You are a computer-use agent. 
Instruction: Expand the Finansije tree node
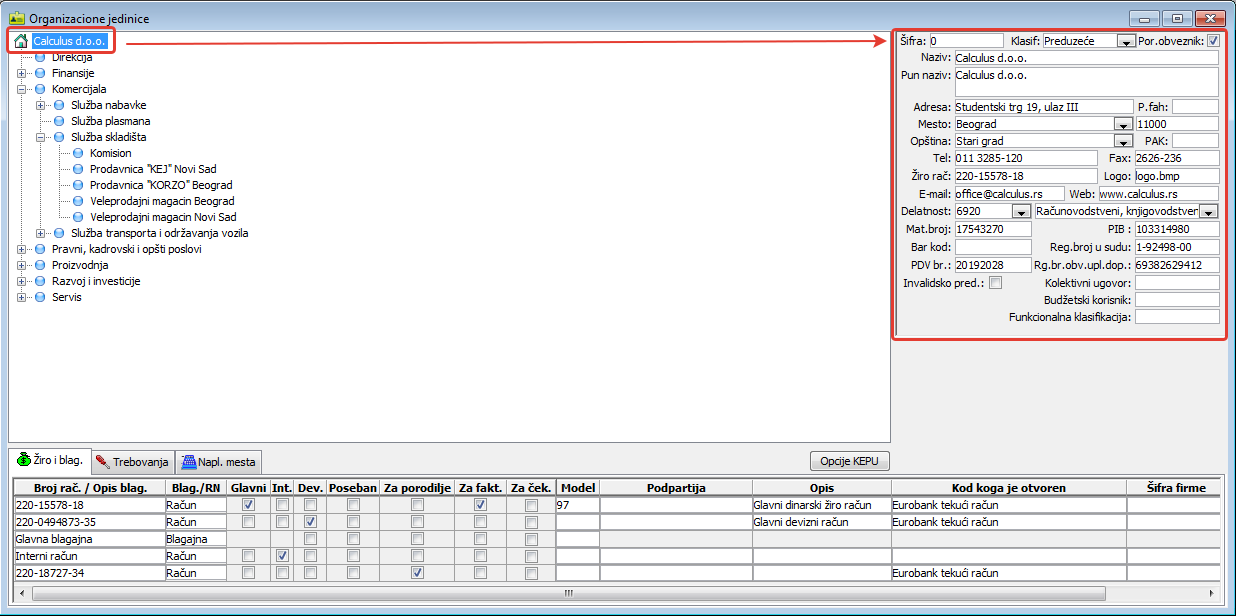pos(21,73)
